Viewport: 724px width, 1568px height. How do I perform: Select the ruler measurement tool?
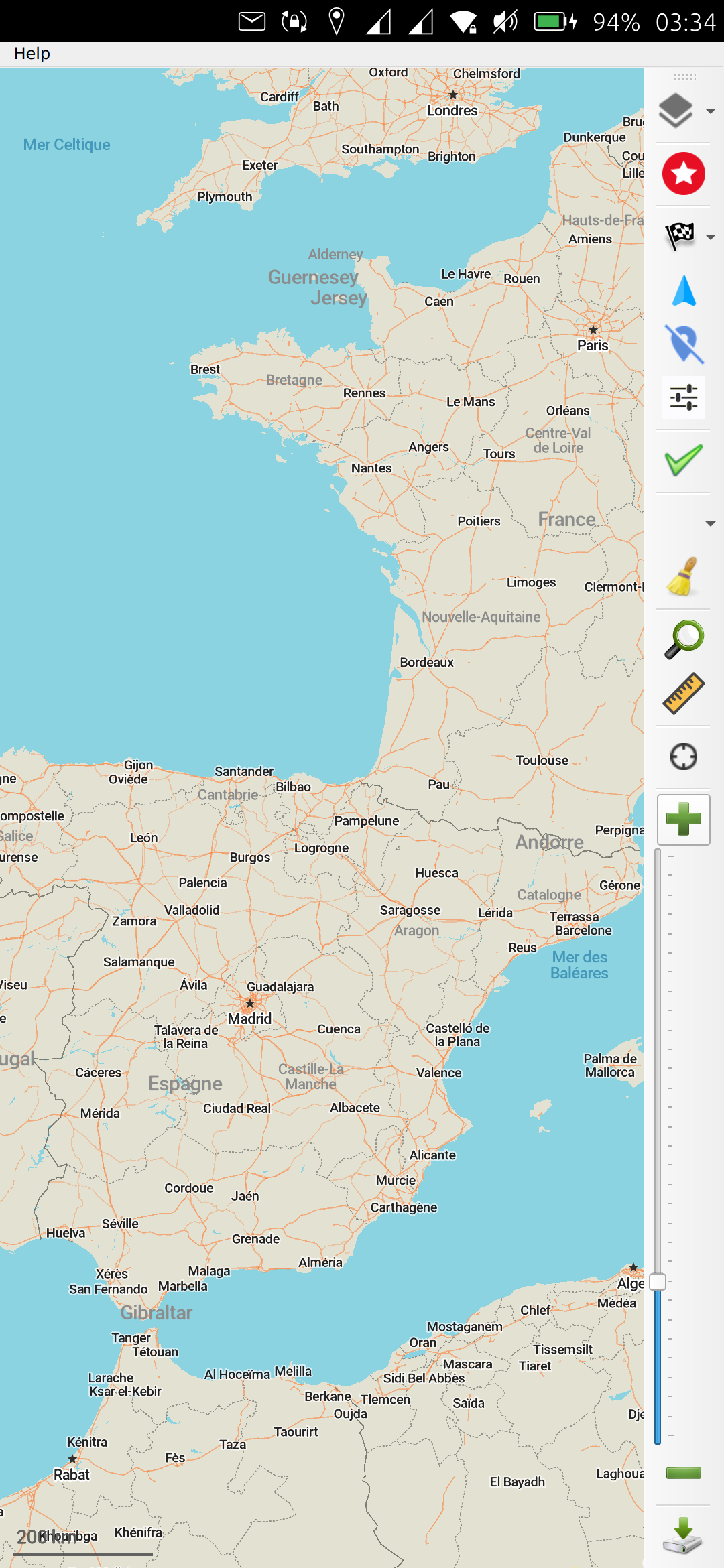point(683,693)
